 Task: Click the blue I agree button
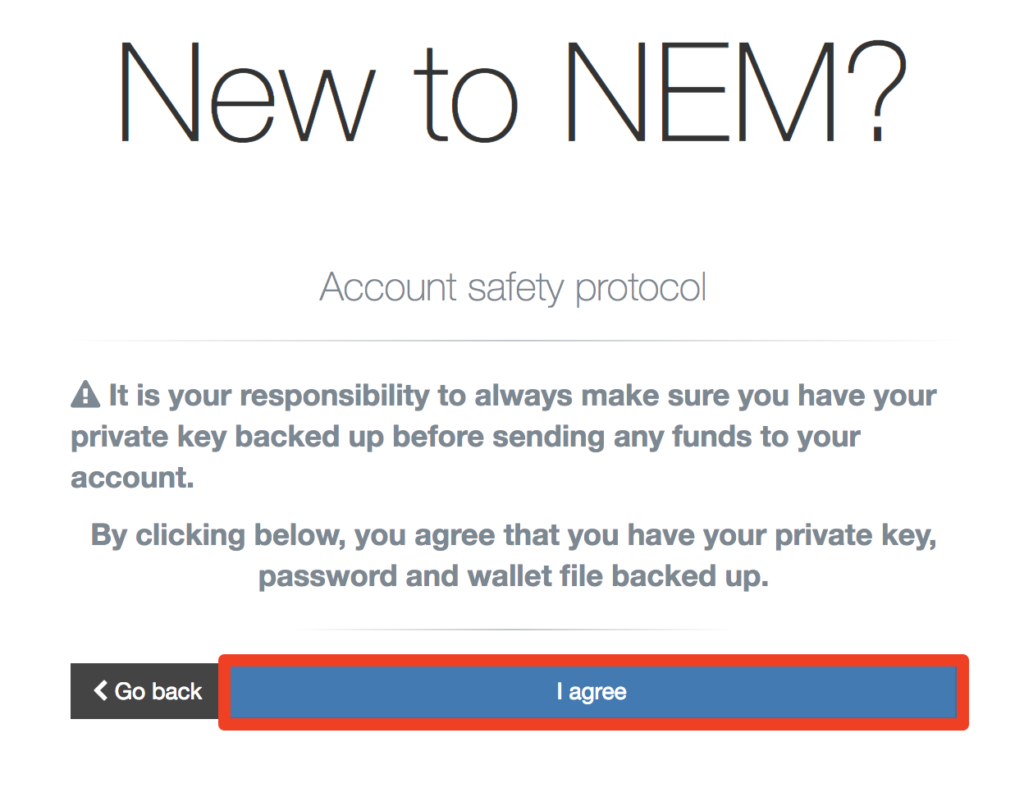click(593, 691)
